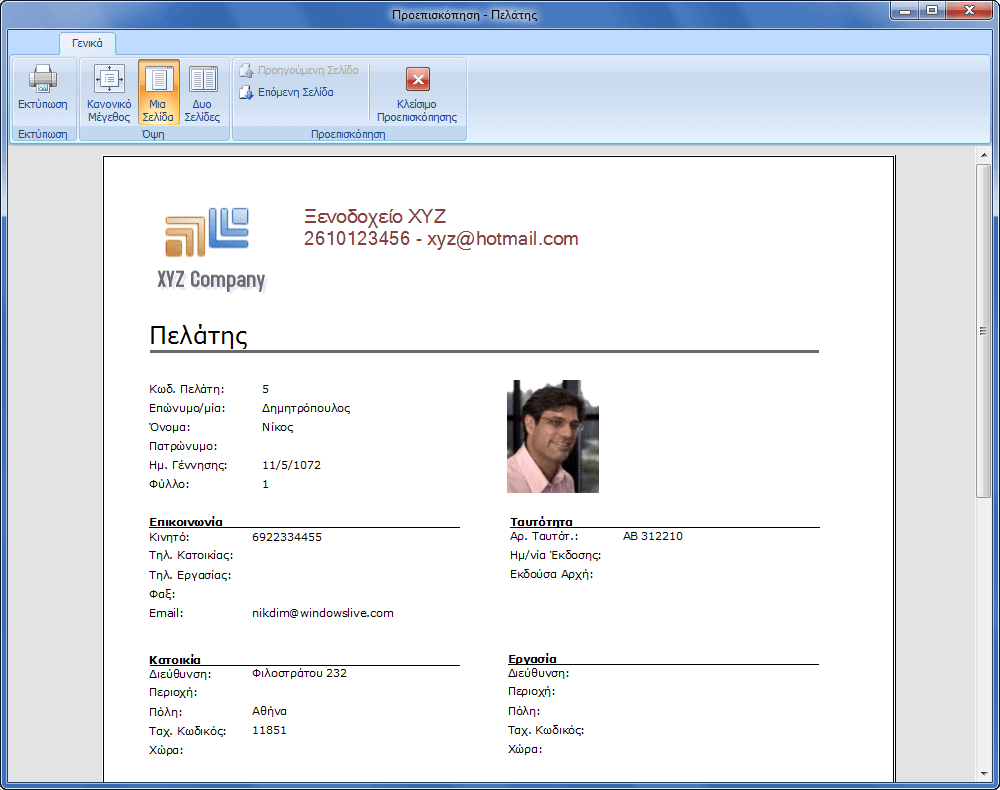
Task: Click the customer's photo in the report
Action: (x=552, y=436)
